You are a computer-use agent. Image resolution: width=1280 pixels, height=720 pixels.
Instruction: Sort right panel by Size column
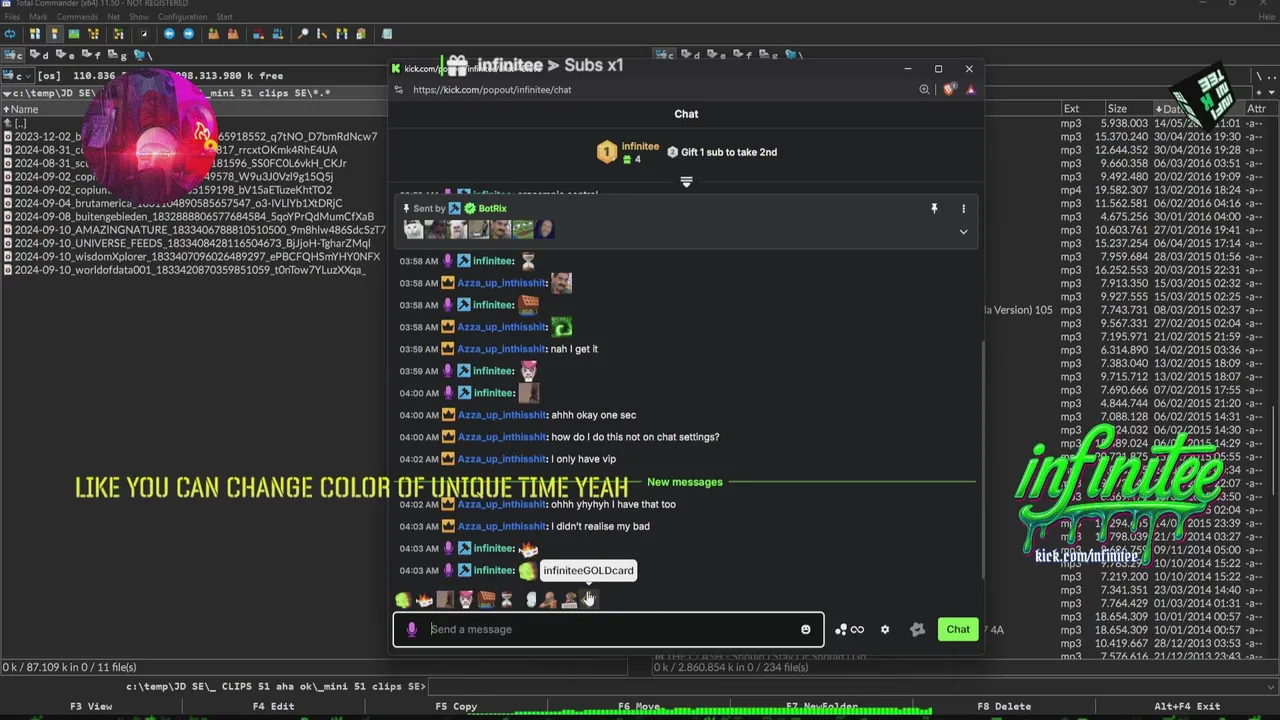(x=1117, y=109)
